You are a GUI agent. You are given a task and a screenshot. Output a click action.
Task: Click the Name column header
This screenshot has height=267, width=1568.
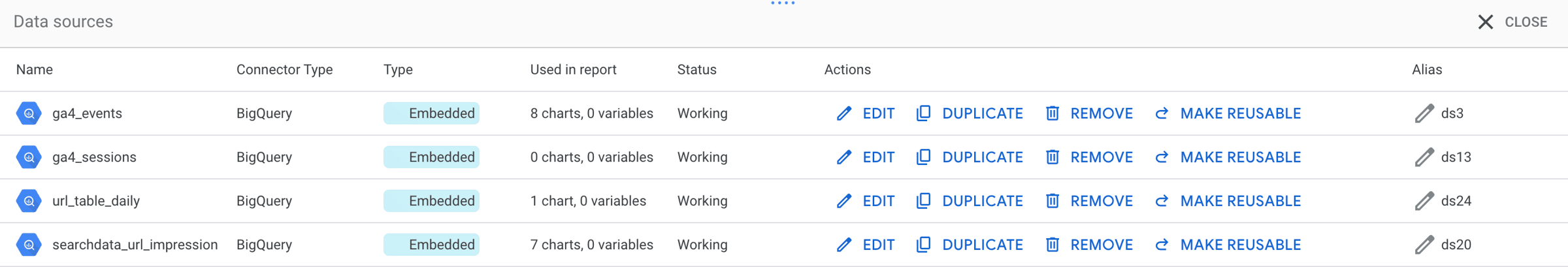35,69
